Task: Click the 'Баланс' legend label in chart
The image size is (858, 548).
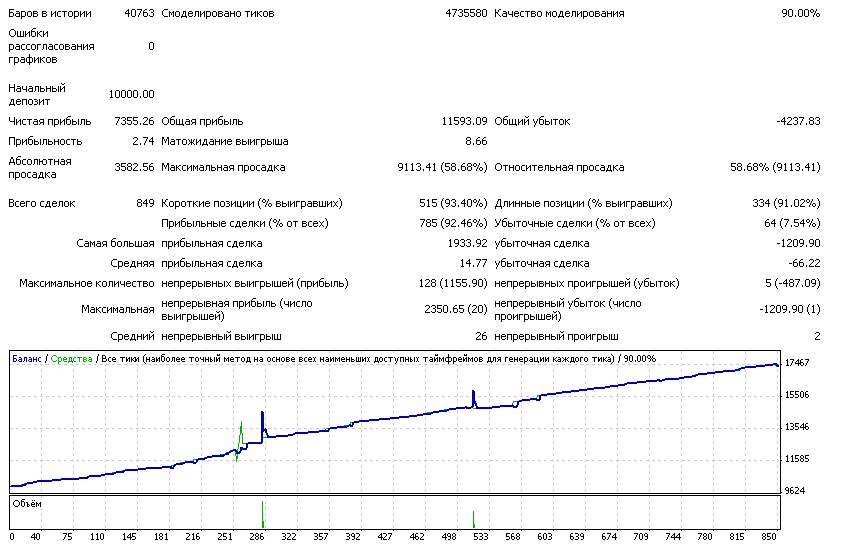Action: pyautogui.click(x=27, y=359)
